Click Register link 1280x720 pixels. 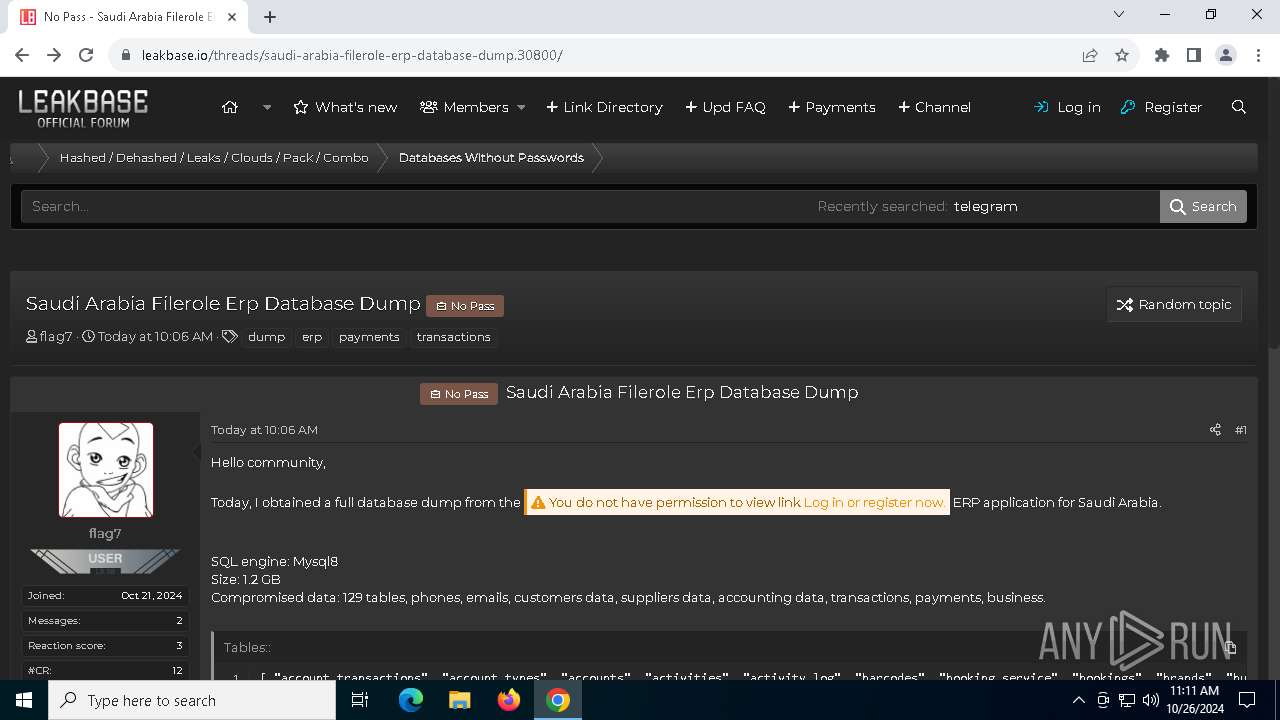[1161, 107]
